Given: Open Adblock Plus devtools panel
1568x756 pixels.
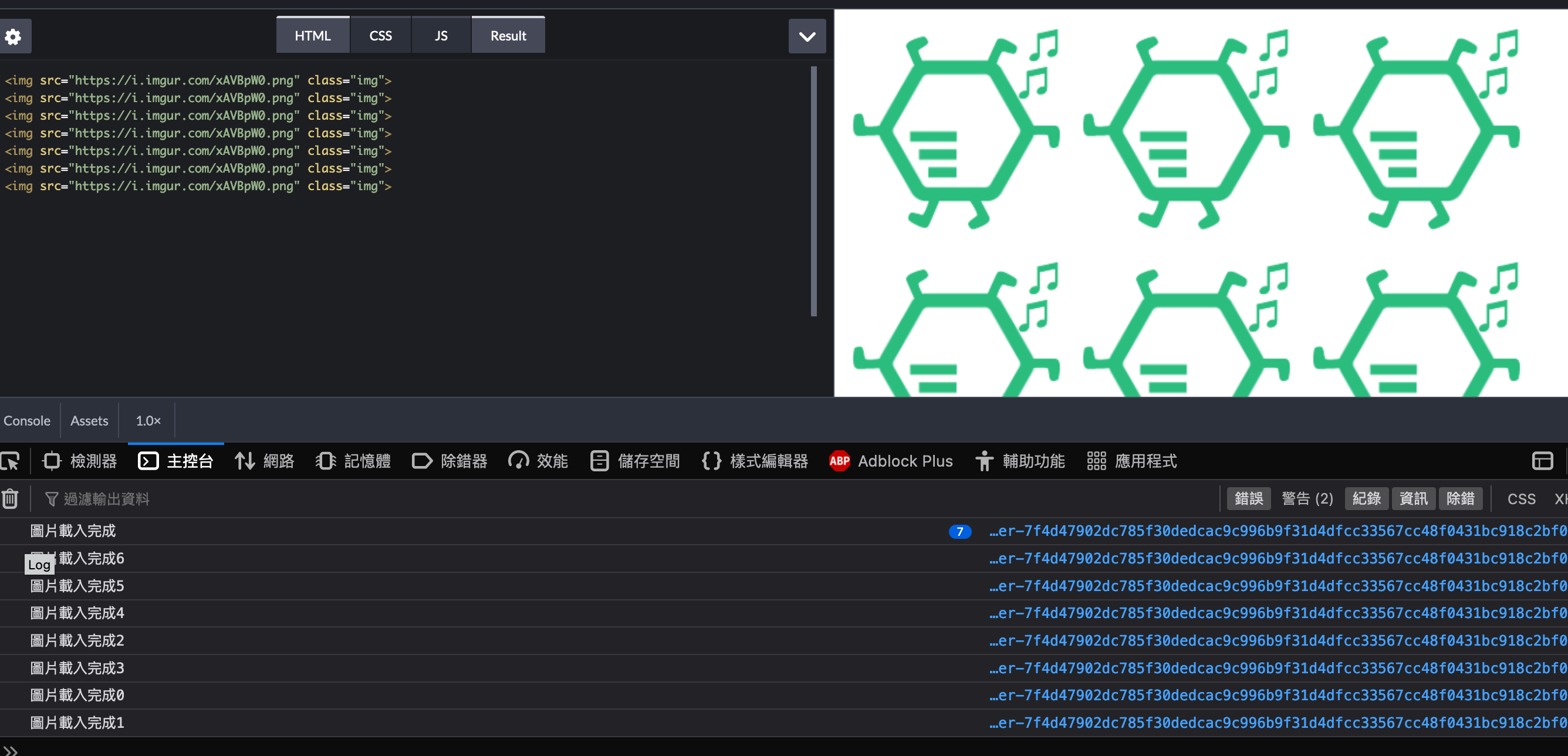Looking at the screenshot, I should (x=891, y=461).
